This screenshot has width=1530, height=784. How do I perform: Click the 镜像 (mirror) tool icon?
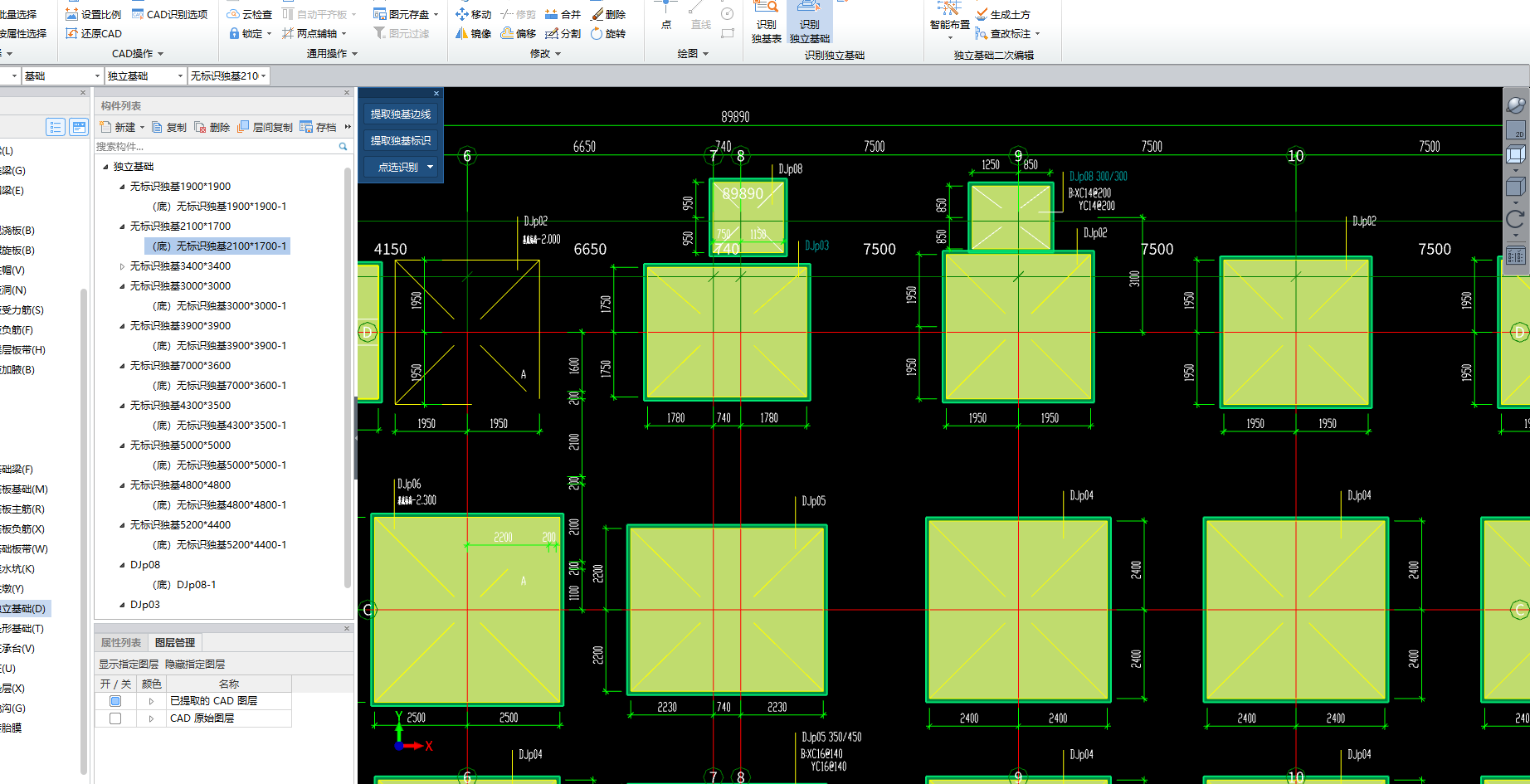462,33
